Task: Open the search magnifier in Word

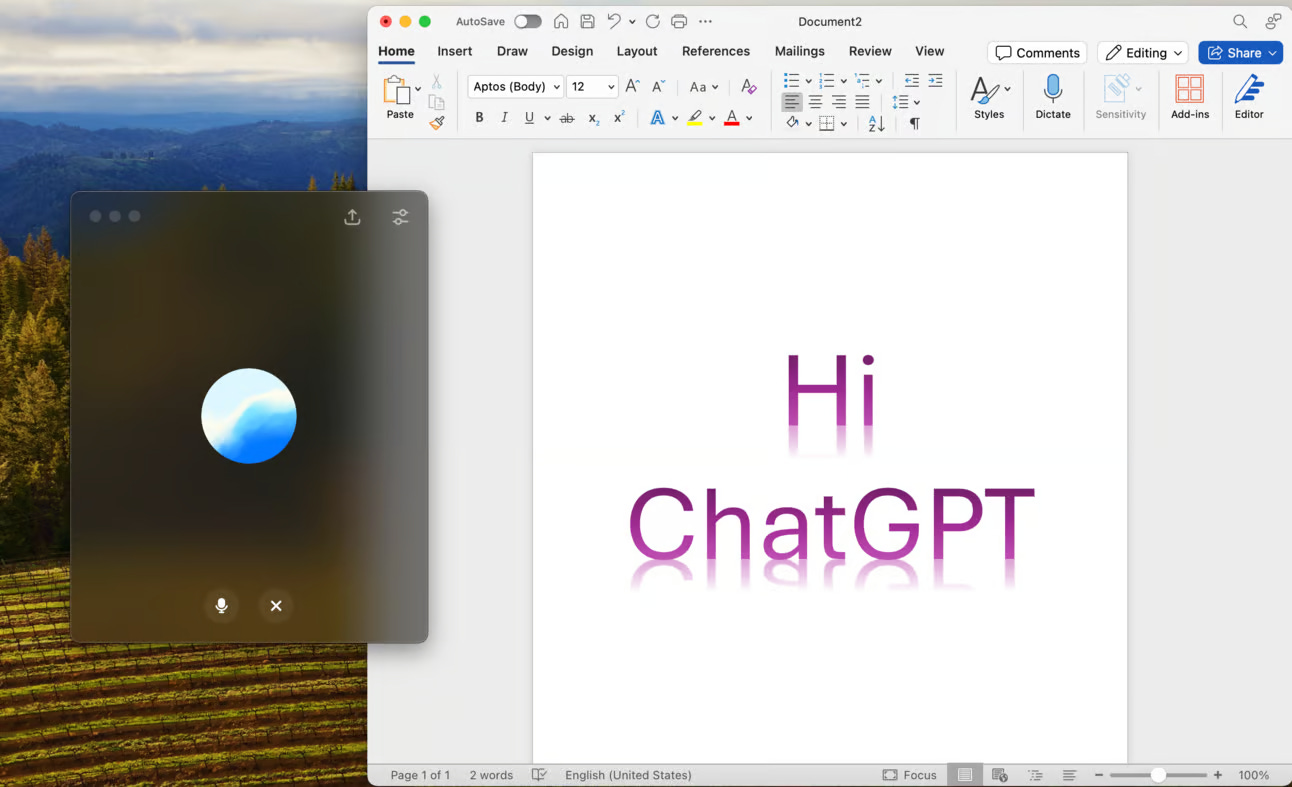Action: [x=1240, y=21]
